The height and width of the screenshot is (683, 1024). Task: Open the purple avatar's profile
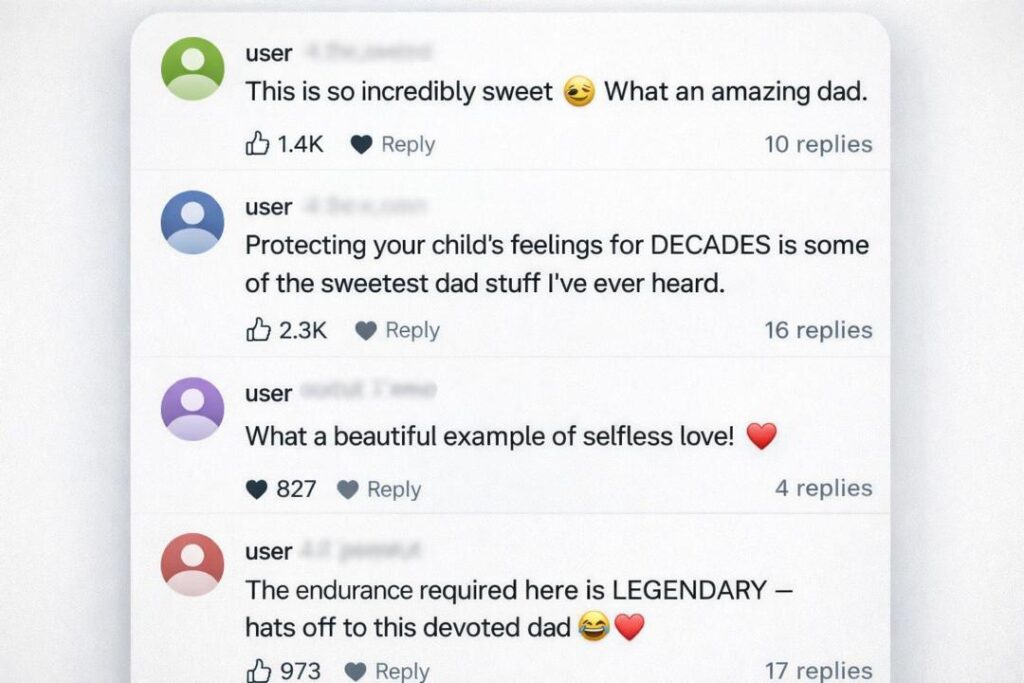coord(192,408)
